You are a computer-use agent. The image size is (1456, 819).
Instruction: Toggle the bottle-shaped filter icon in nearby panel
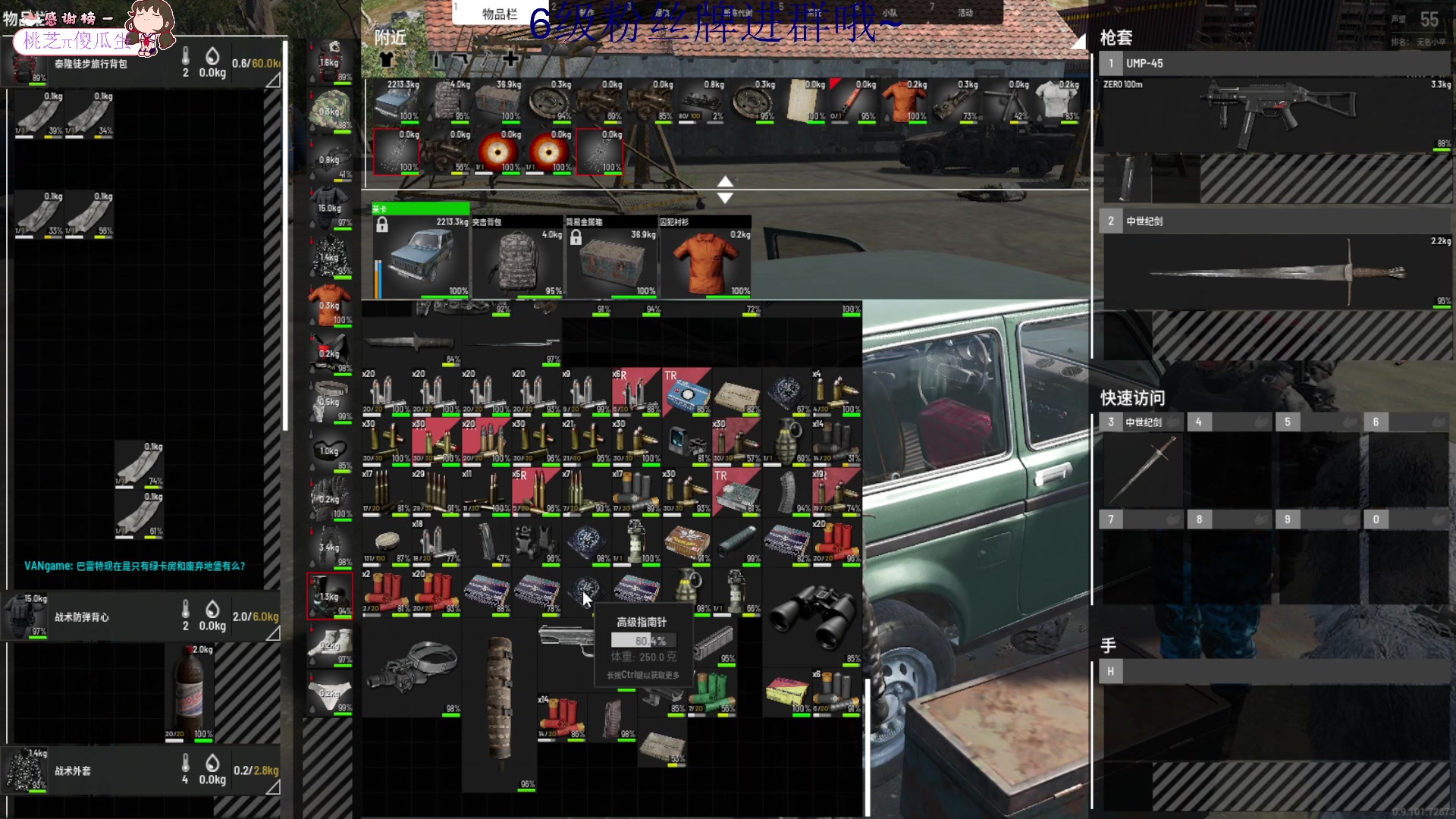tap(436, 58)
